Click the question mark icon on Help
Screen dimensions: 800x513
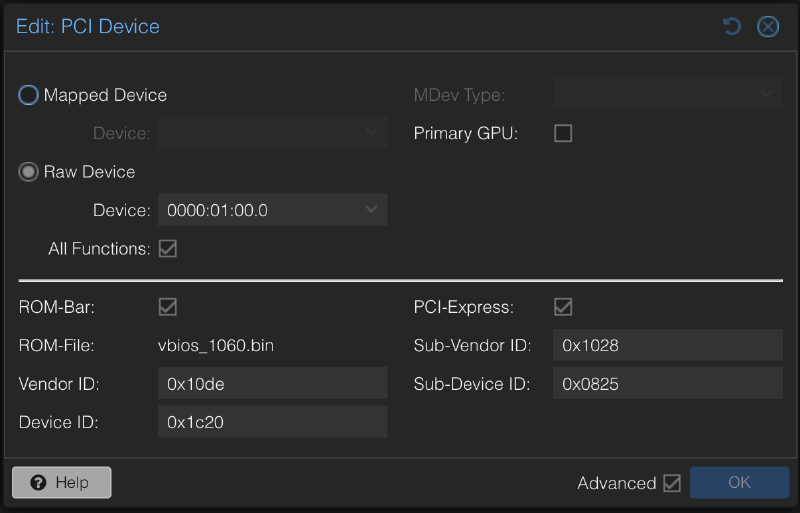coord(39,483)
